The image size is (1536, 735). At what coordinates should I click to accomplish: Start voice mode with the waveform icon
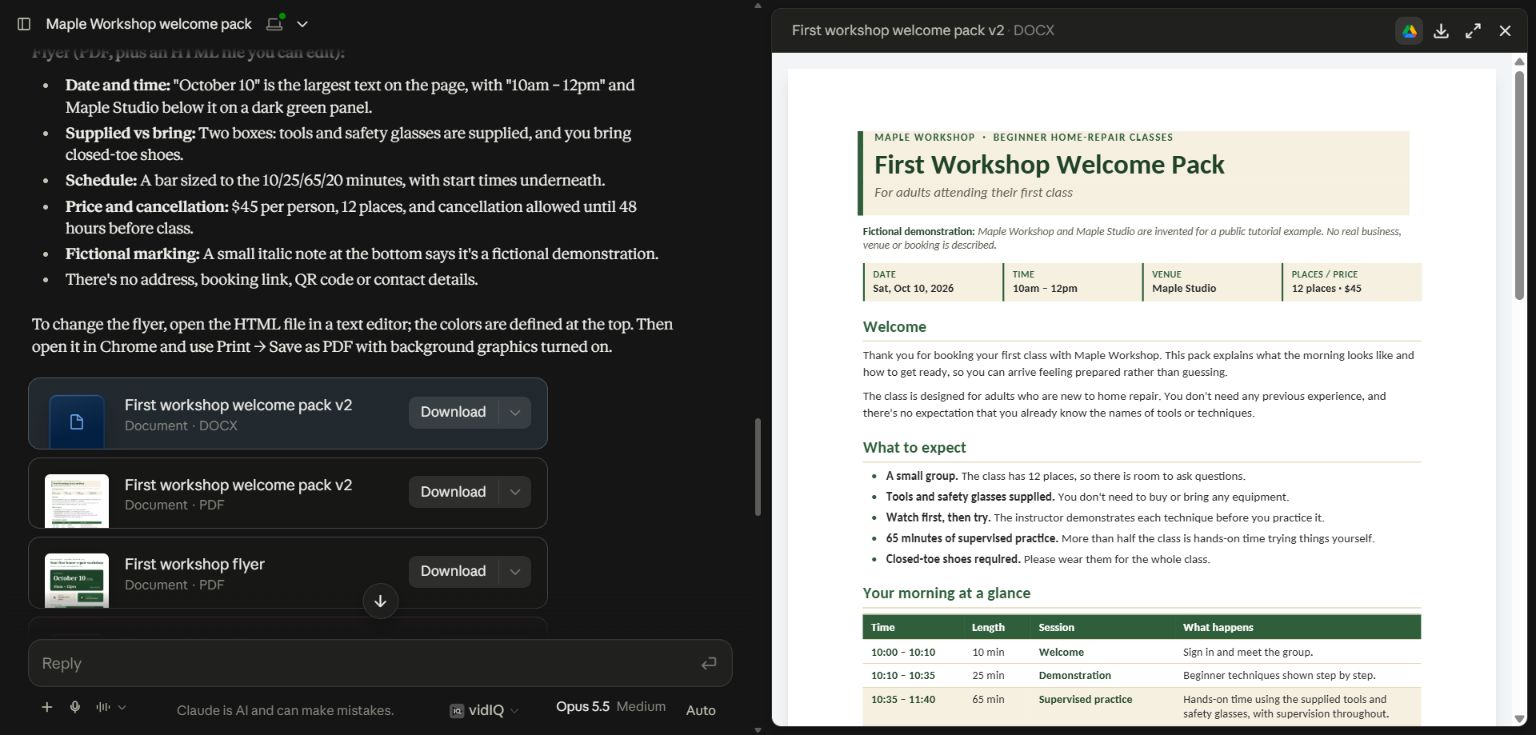[x=103, y=707]
